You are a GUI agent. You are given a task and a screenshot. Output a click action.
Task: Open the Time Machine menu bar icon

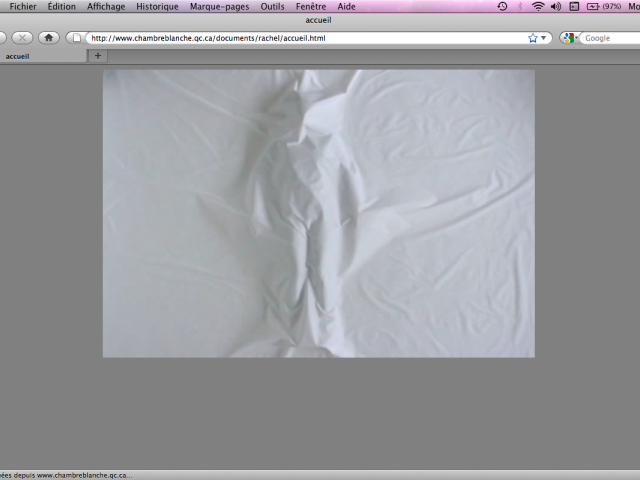(502, 6)
